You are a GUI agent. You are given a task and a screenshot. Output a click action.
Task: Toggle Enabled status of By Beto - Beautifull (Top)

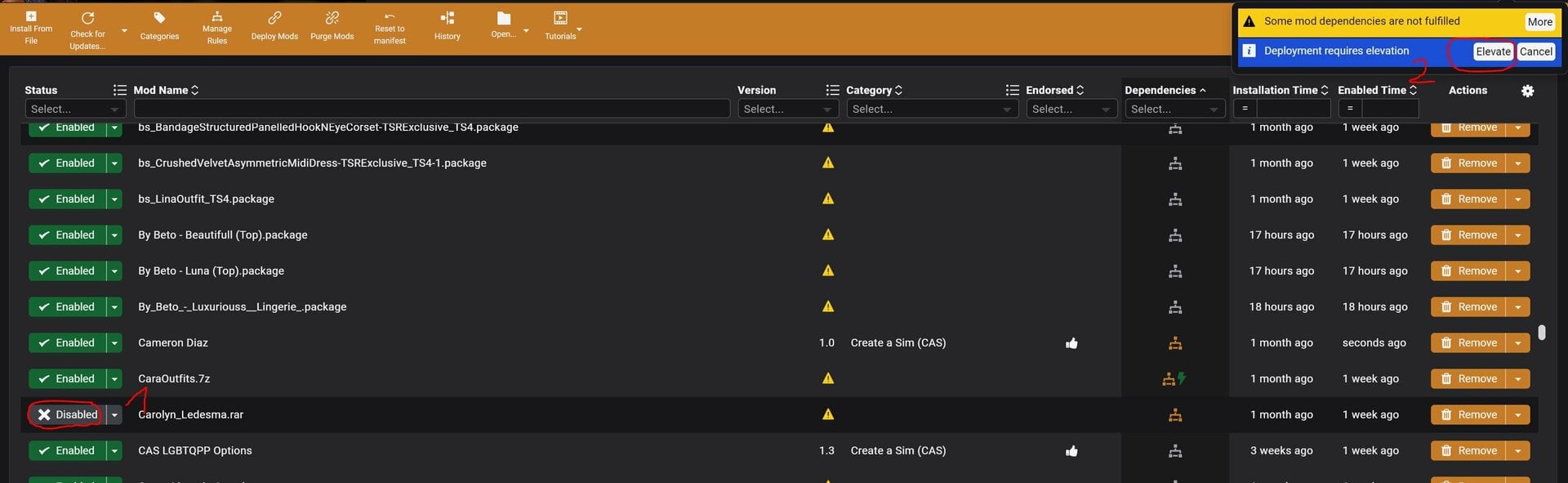[67, 235]
